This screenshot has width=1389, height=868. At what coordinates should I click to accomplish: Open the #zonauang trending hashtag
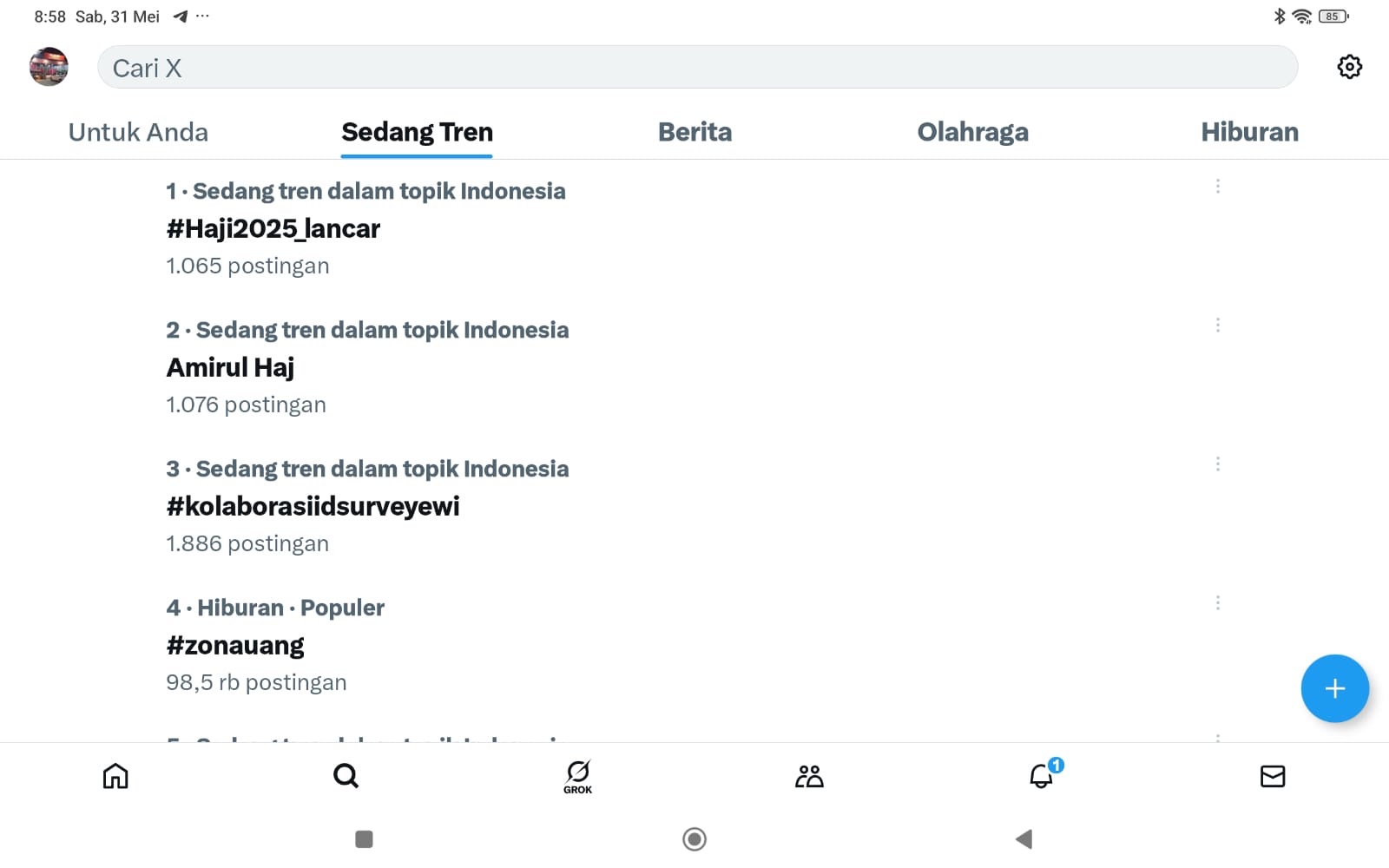pos(235,645)
